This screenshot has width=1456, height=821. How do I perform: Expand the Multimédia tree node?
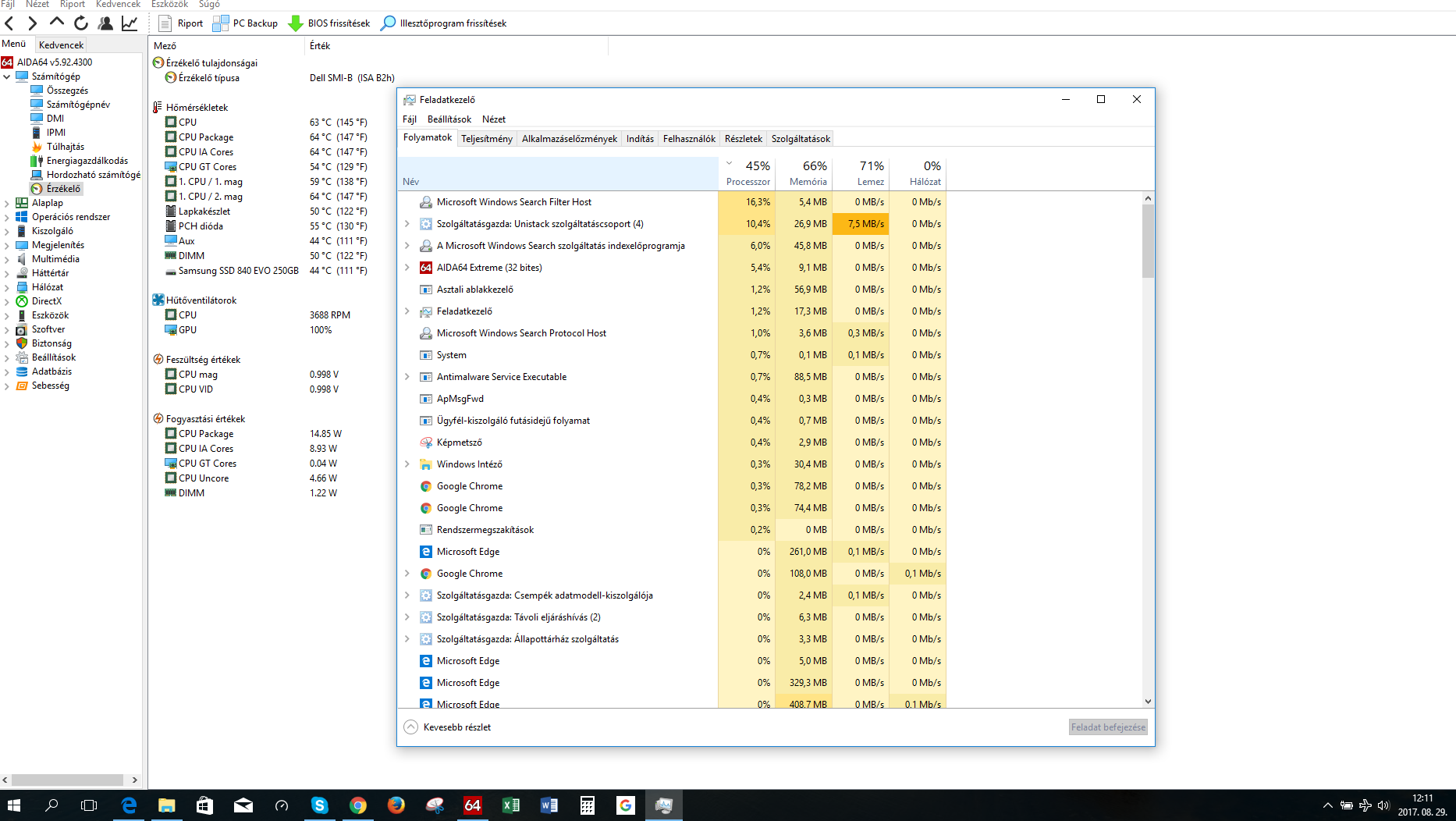pyautogui.click(x=7, y=259)
